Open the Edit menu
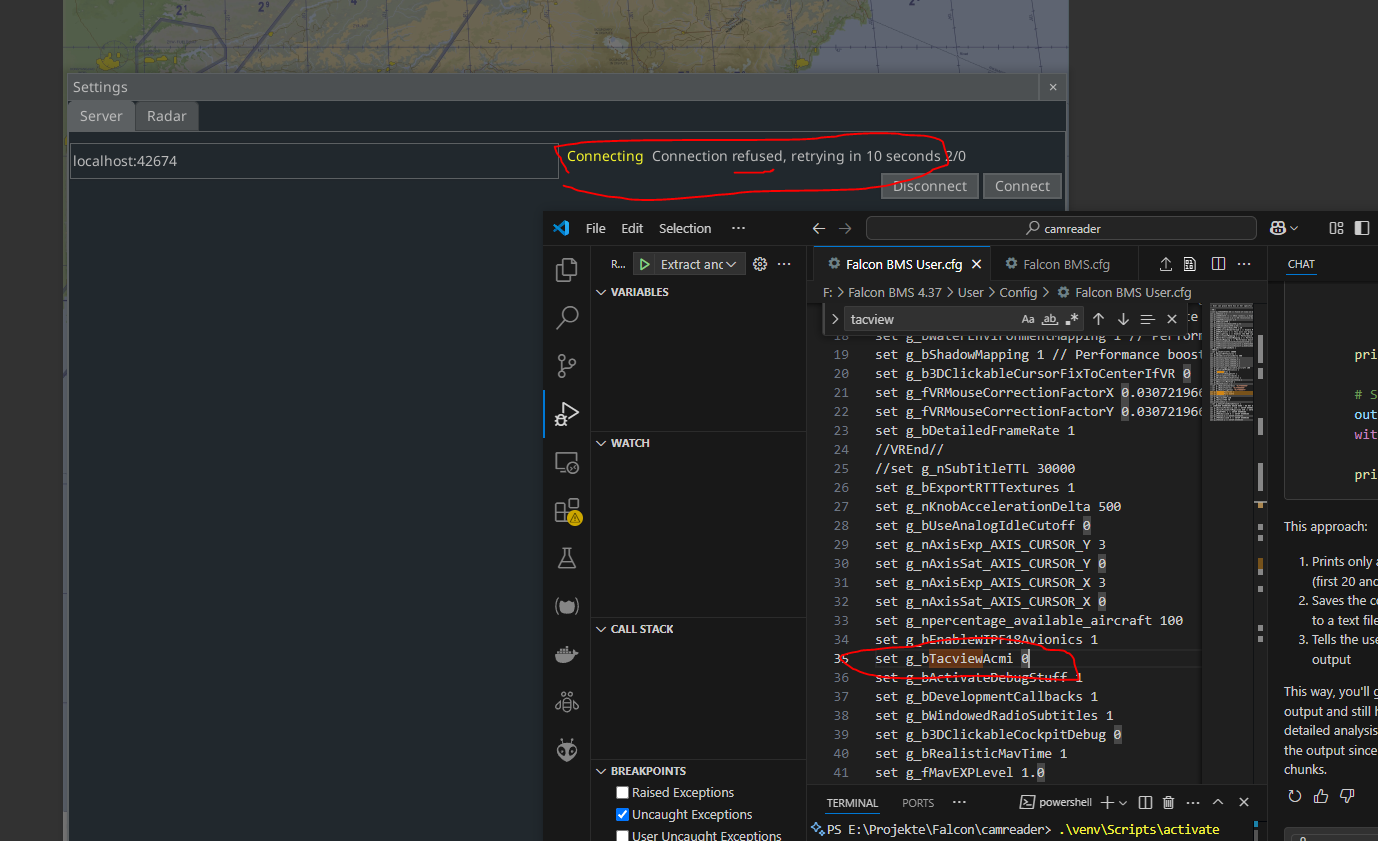 tap(632, 228)
